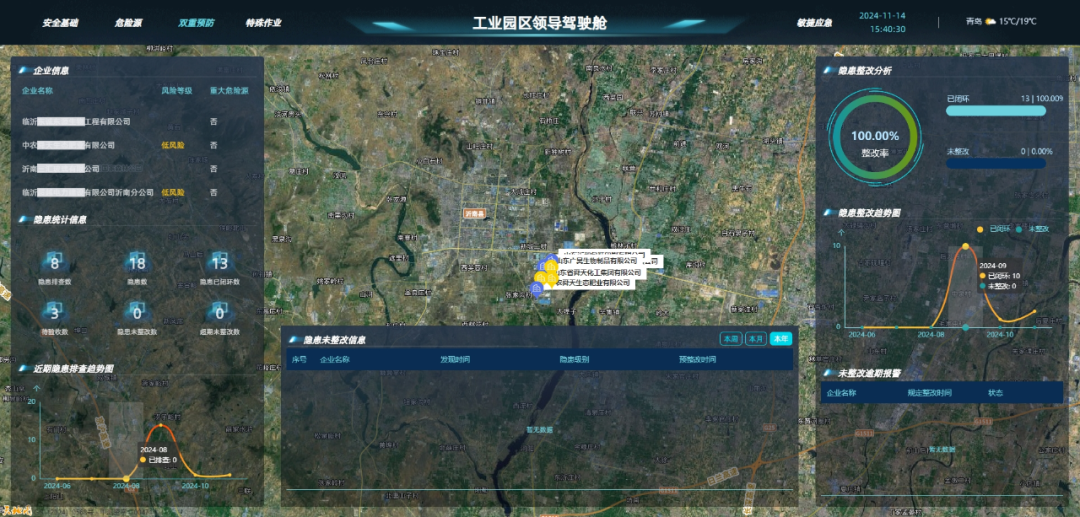Click the 物验收数 icon showing 3
Image resolution: width=1080 pixels, height=517 pixels.
(55, 312)
